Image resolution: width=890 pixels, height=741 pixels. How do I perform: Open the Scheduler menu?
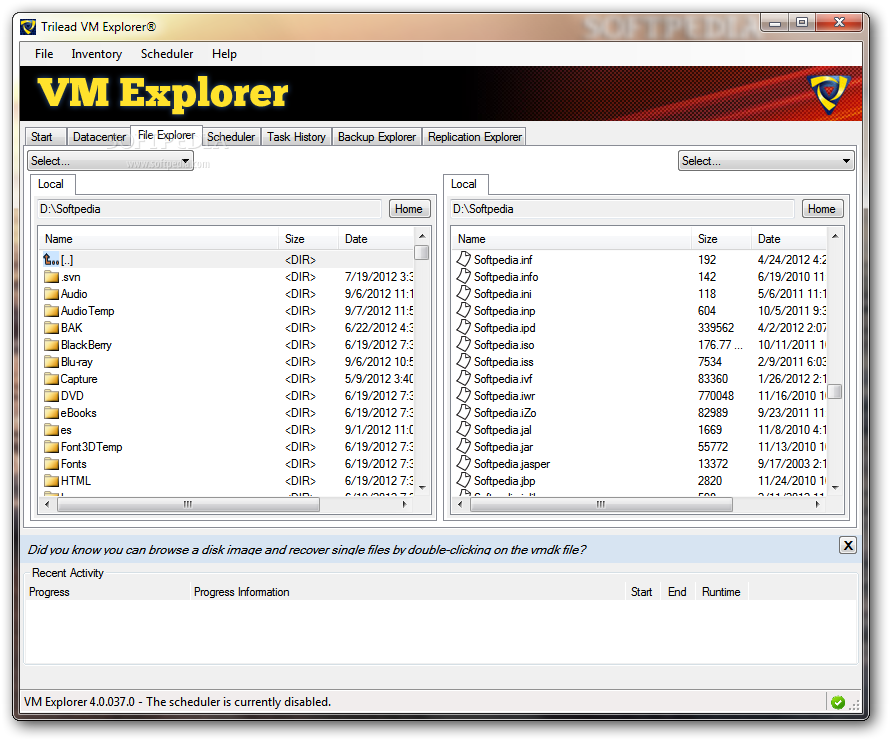pos(167,54)
